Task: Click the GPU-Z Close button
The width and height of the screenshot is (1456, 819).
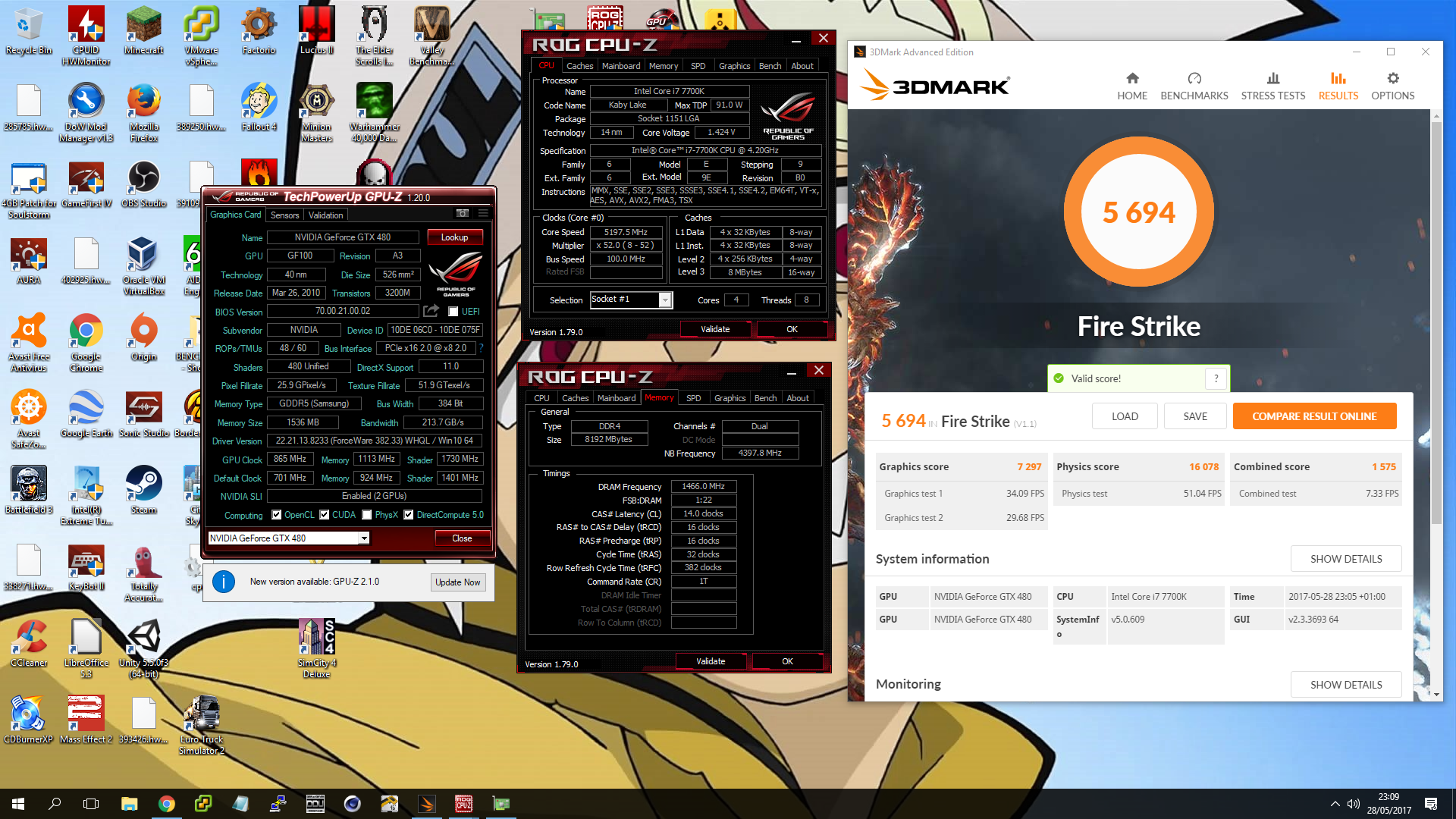Action: (463, 538)
